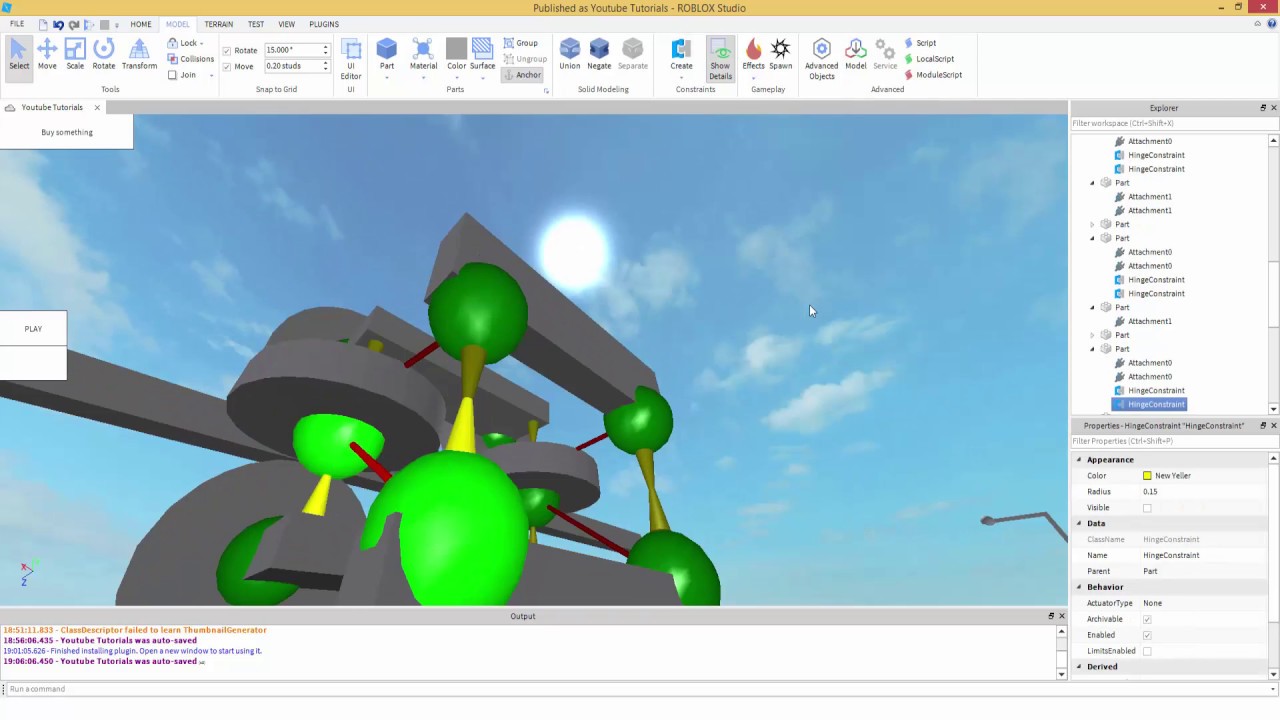1280x720 pixels.
Task: Toggle the Enabled property checkbox
Action: click(x=1147, y=635)
